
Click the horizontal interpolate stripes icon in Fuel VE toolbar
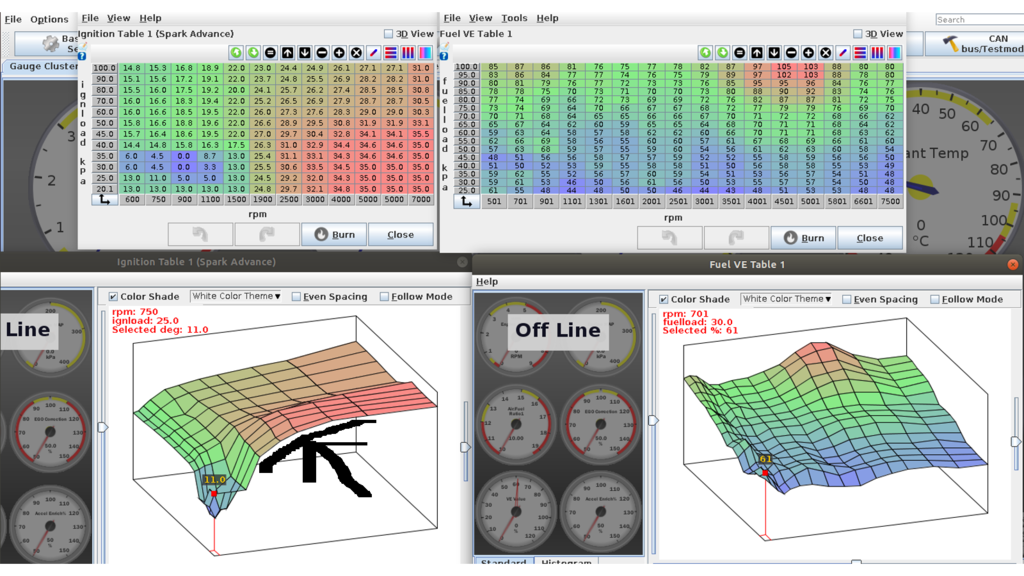pyautogui.click(x=860, y=53)
